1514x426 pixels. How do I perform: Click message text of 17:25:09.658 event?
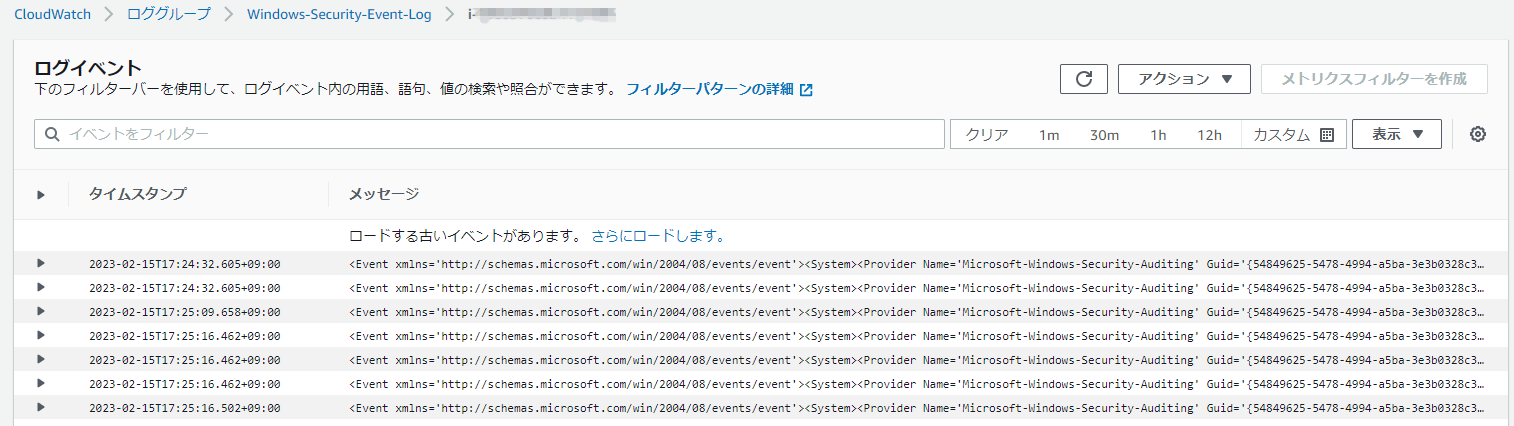[x=916, y=312]
